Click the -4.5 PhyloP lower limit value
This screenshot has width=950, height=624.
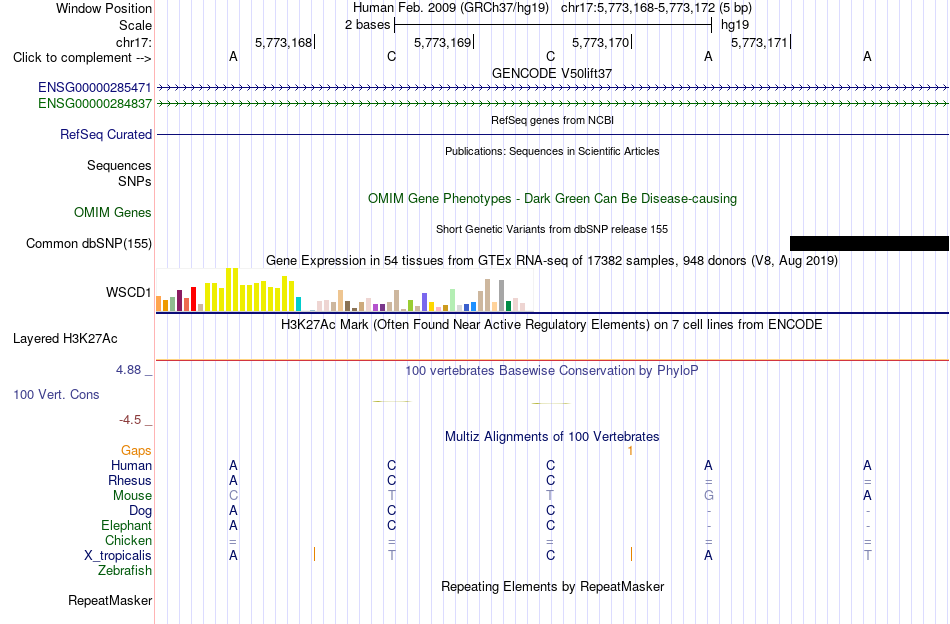(x=130, y=420)
